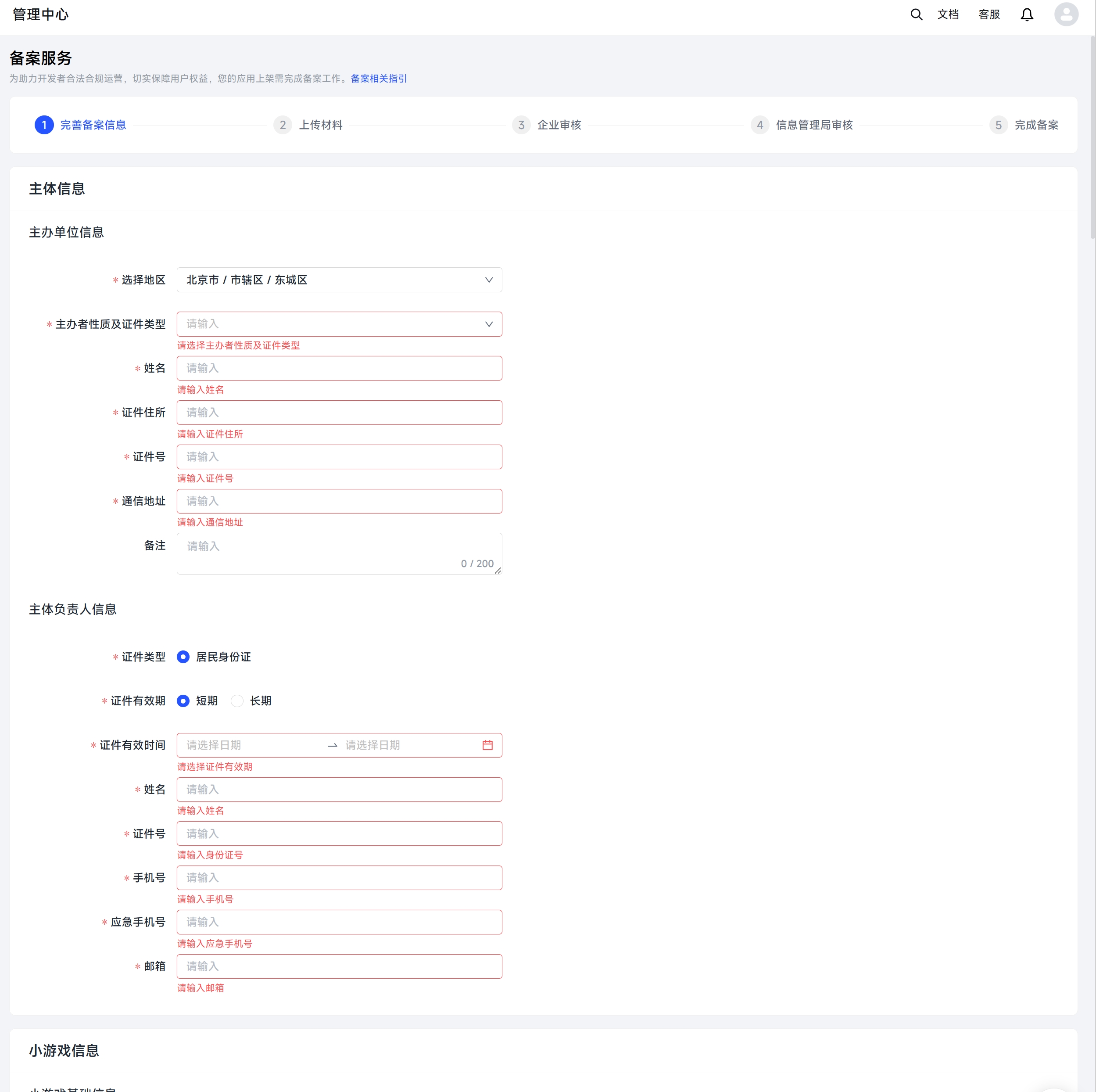Expand the 选择地区 region dropdown
The image size is (1096, 1092).
[339, 280]
